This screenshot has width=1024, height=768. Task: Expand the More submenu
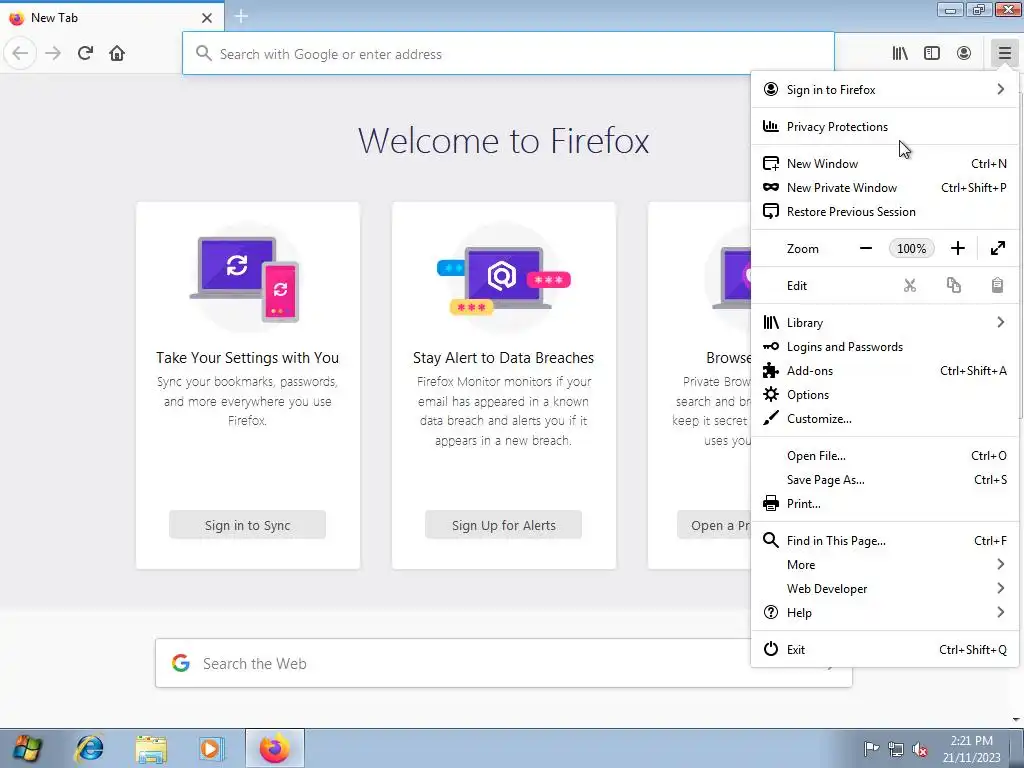pyautogui.click(x=885, y=565)
